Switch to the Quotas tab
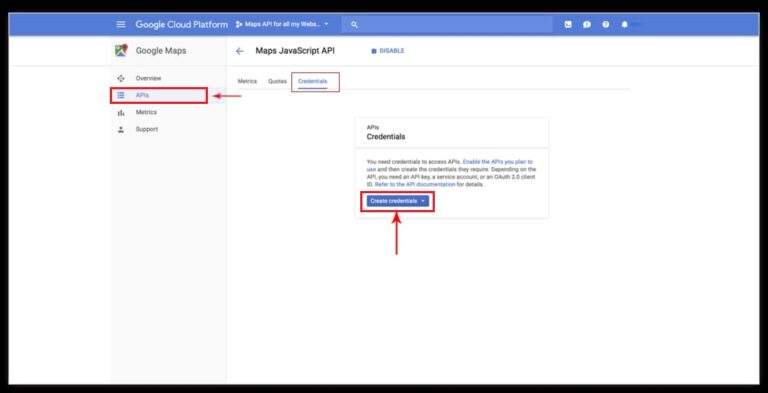This screenshot has width=768, height=393. [277, 81]
